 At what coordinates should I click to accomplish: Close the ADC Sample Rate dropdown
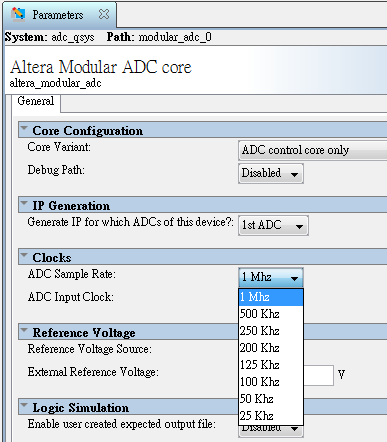click(x=271, y=277)
